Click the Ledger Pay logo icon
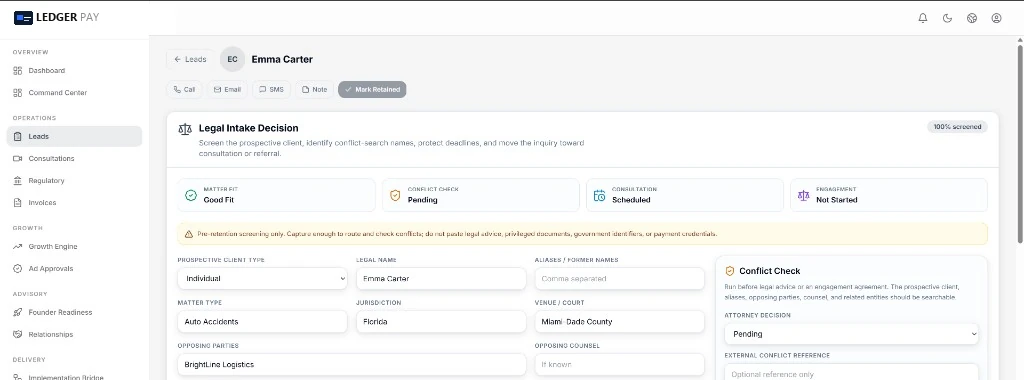This screenshot has width=1024, height=380. [x=24, y=18]
